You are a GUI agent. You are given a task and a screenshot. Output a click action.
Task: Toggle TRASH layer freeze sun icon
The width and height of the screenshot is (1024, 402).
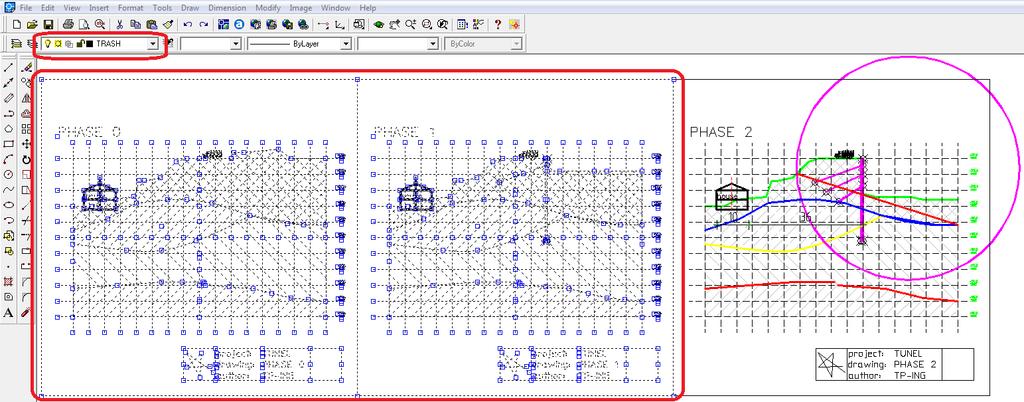57,44
